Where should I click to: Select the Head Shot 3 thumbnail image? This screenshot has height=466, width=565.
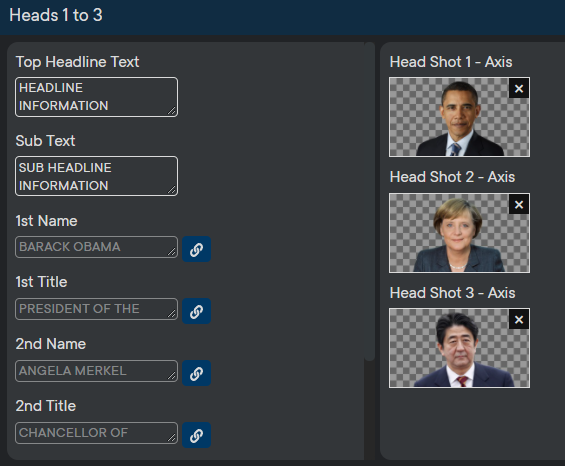click(x=459, y=348)
